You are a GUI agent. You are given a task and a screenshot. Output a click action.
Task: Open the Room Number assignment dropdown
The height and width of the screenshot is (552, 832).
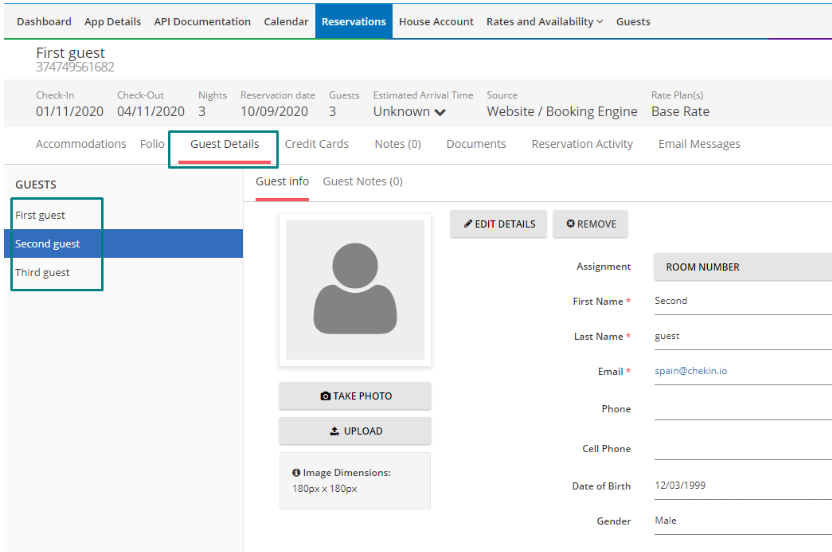741,267
